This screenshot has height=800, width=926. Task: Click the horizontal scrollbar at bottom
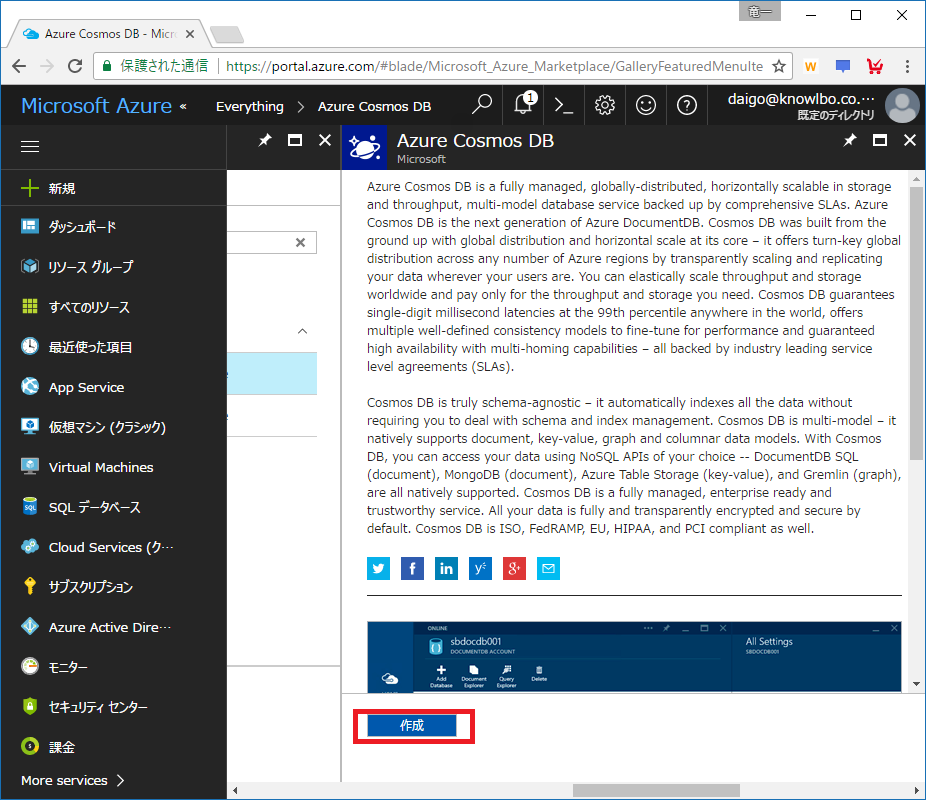pyautogui.click(x=656, y=790)
